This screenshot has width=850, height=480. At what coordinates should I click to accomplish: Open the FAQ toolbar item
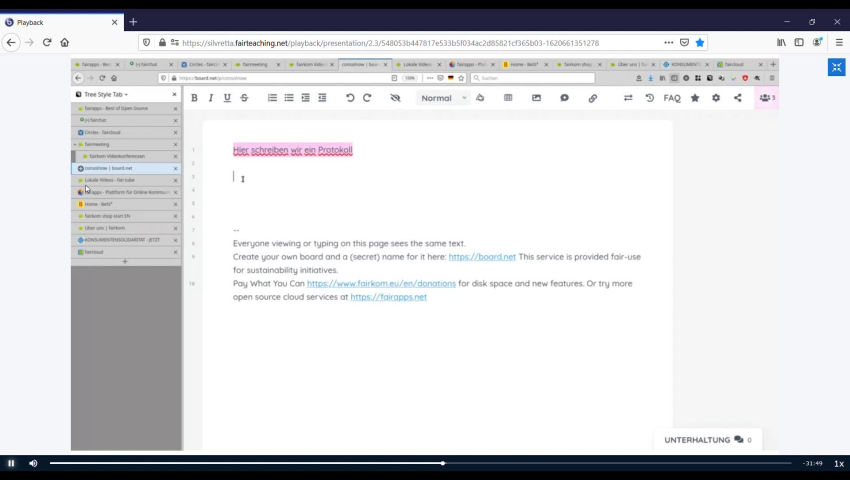coord(672,98)
